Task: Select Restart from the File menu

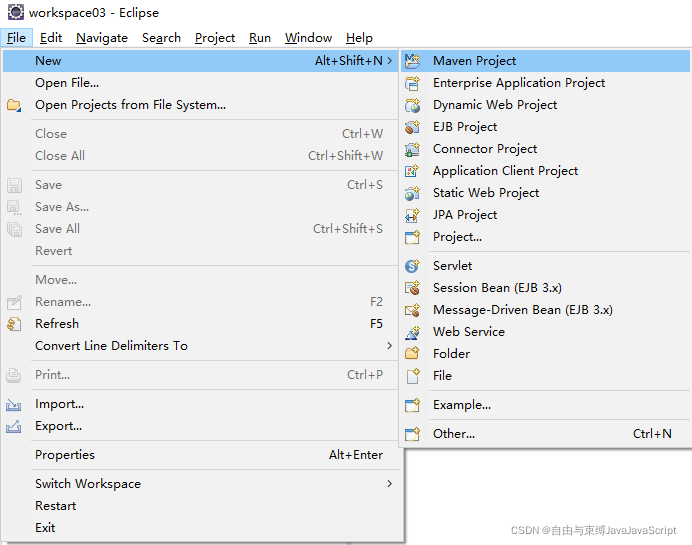Action: tap(201, 506)
